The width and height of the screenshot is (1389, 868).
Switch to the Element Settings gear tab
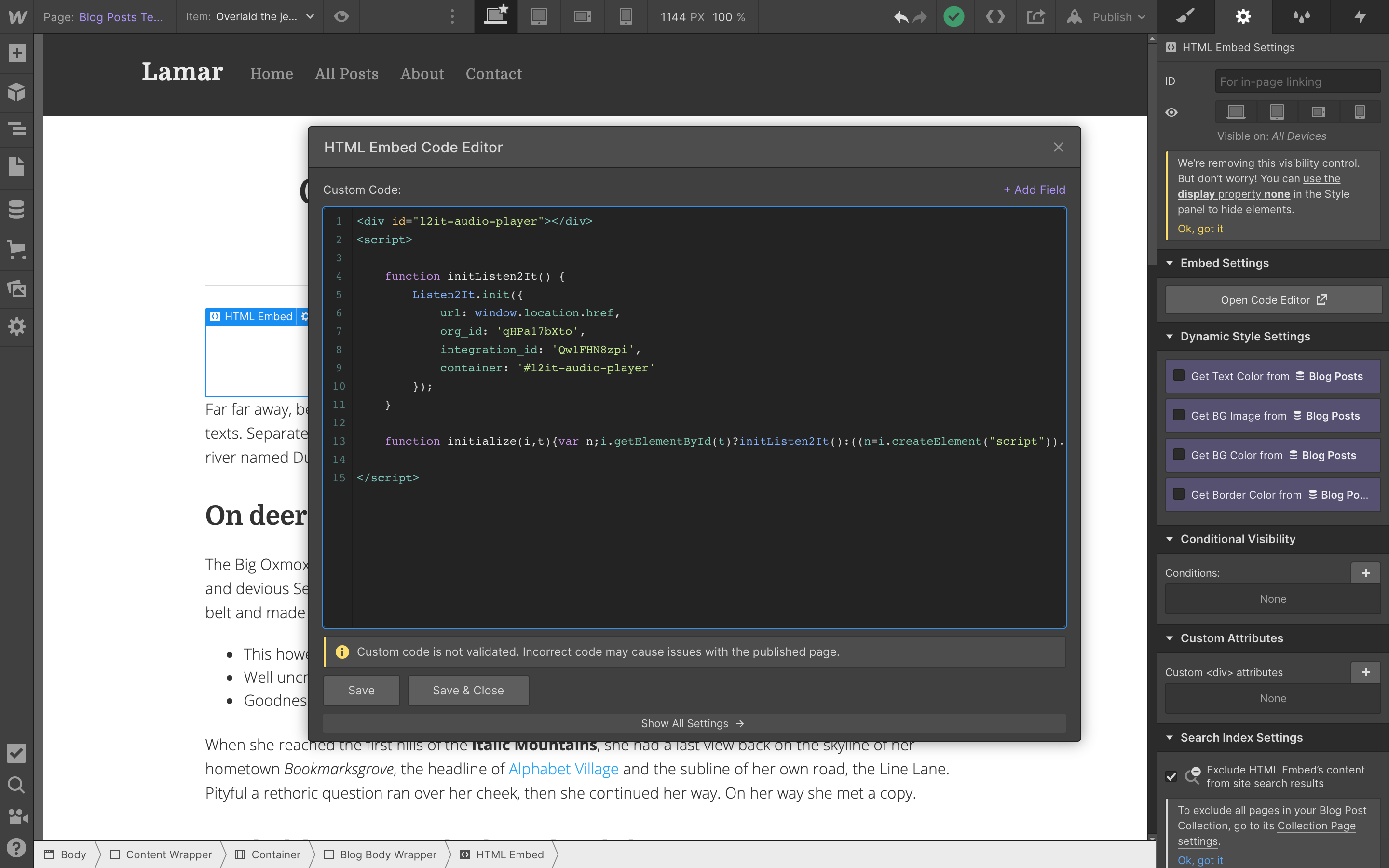coord(1243,17)
